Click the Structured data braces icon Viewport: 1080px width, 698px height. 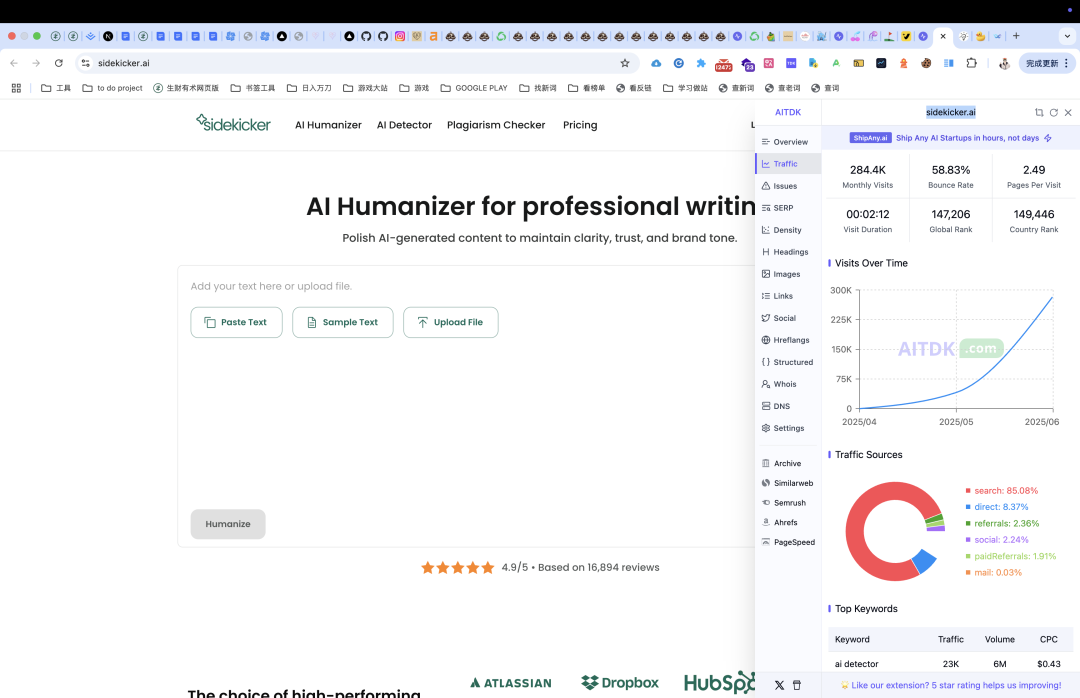tap(766, 362)
